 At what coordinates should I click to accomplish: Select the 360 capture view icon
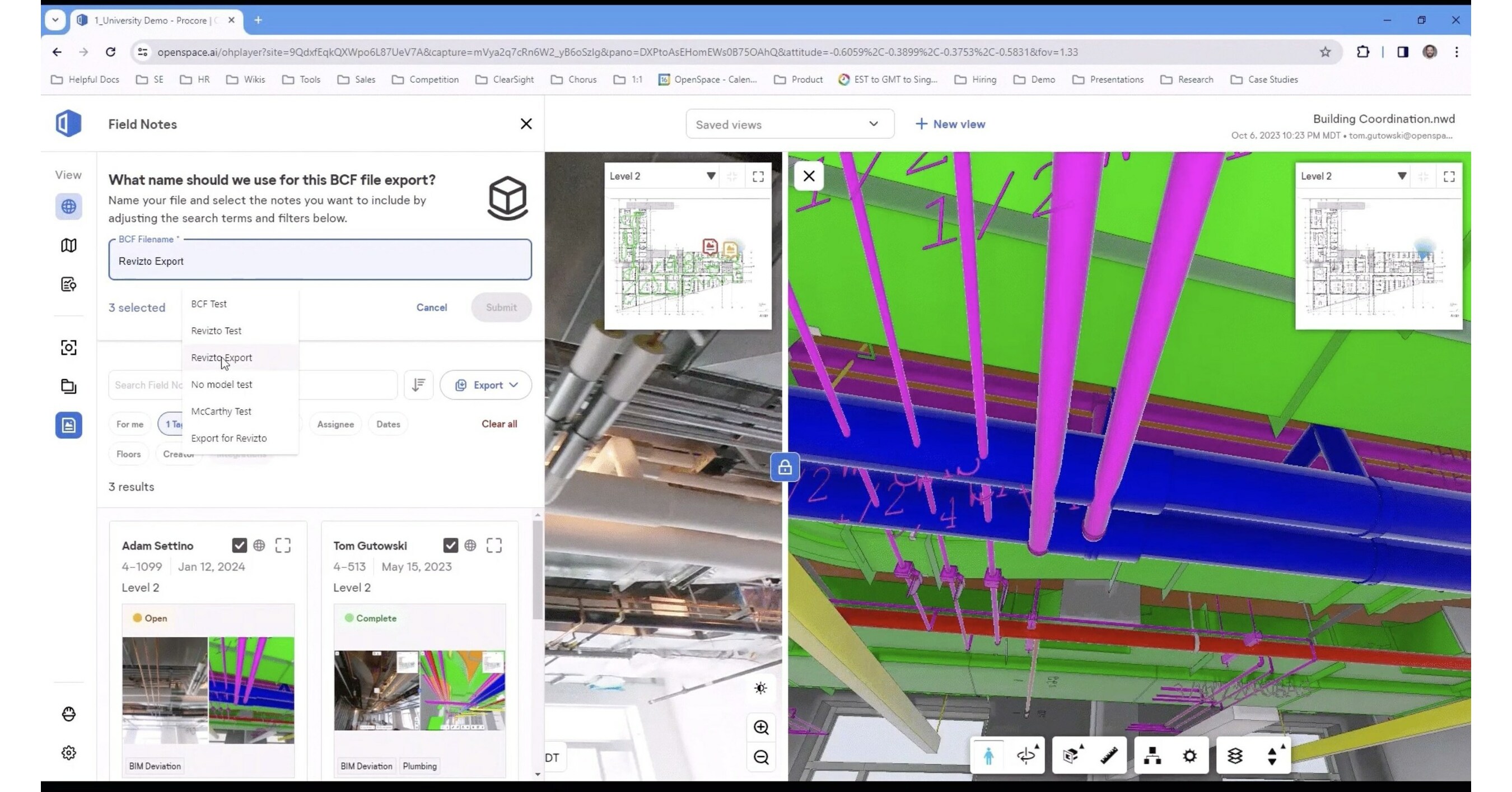tap(69, 207)
